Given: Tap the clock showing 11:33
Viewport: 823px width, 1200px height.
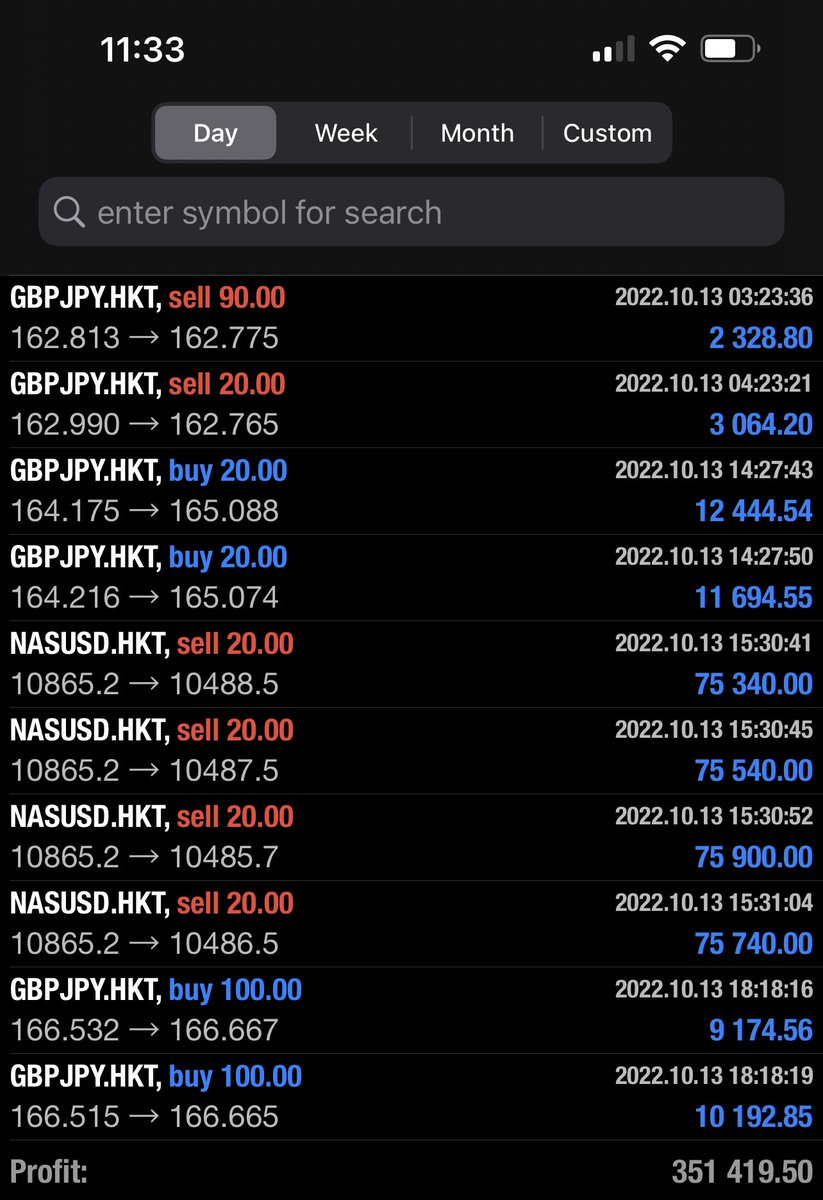Looking at the screenshot, I should 143,49.
